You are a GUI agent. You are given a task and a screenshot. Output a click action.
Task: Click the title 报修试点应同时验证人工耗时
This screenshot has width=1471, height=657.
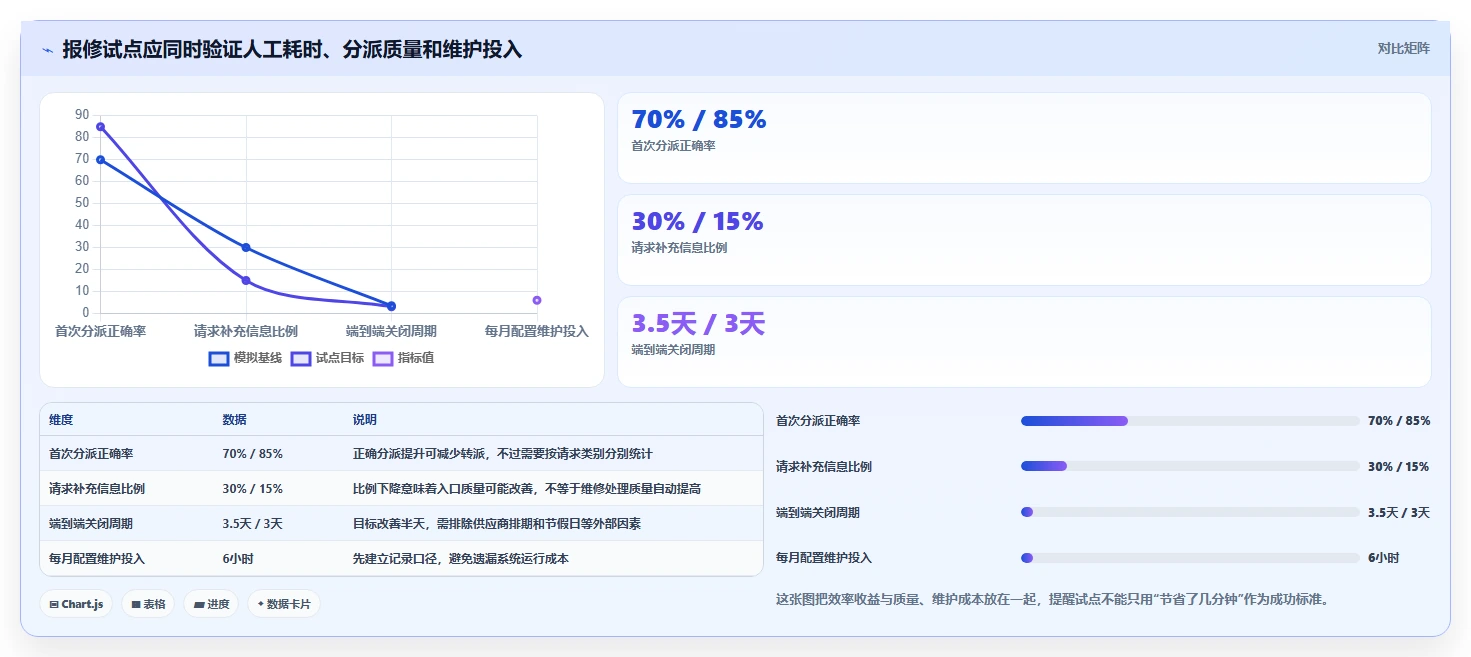[x=292, y=49]
